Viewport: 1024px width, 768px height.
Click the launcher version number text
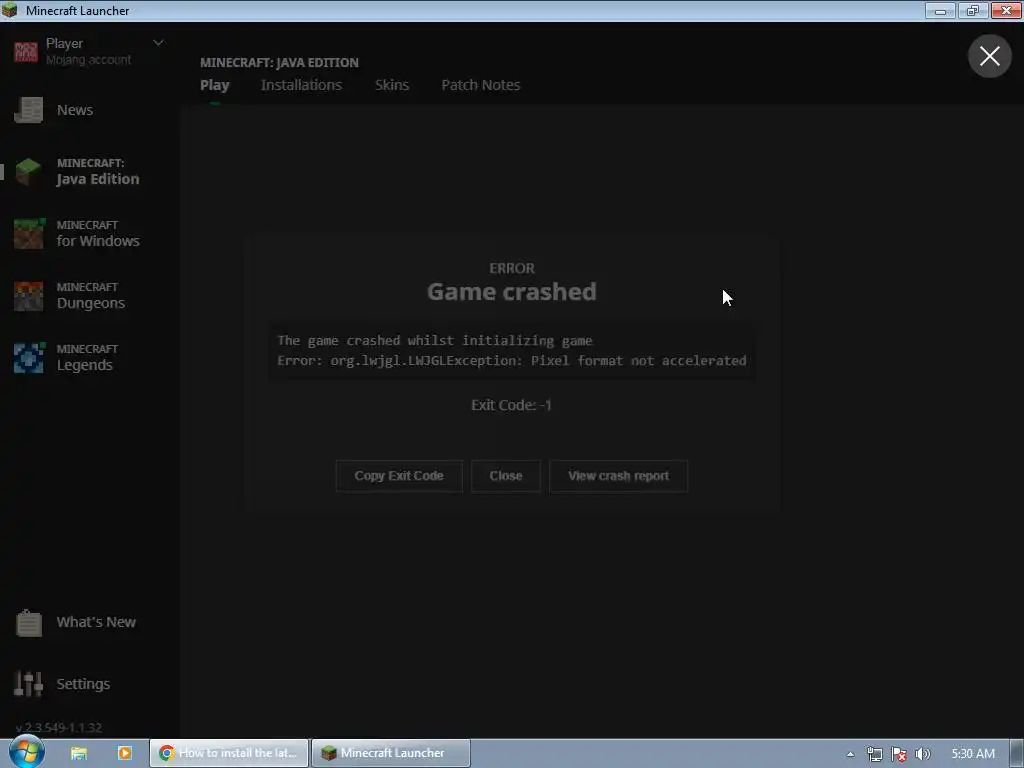[59, 728]
